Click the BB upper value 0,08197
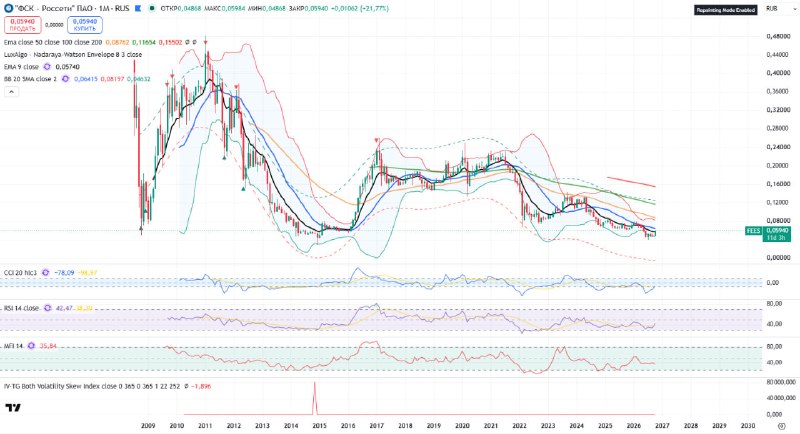800x434 pixels. 112,79
